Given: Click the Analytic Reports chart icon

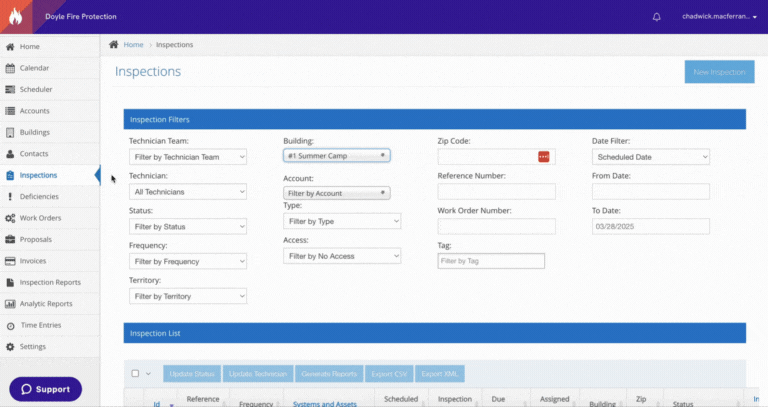Looking at the screenshot, I should pyautogui.click(x=10, y=304).
